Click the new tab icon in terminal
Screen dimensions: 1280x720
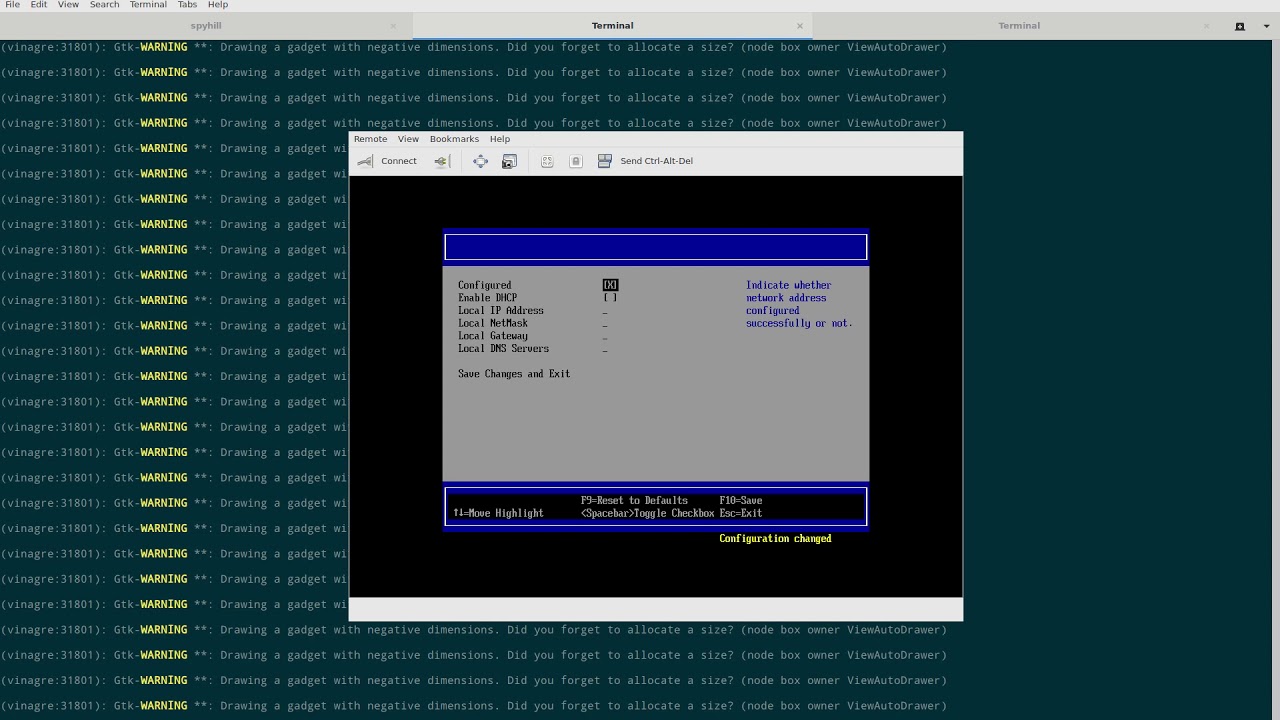tap(1240, 26)
